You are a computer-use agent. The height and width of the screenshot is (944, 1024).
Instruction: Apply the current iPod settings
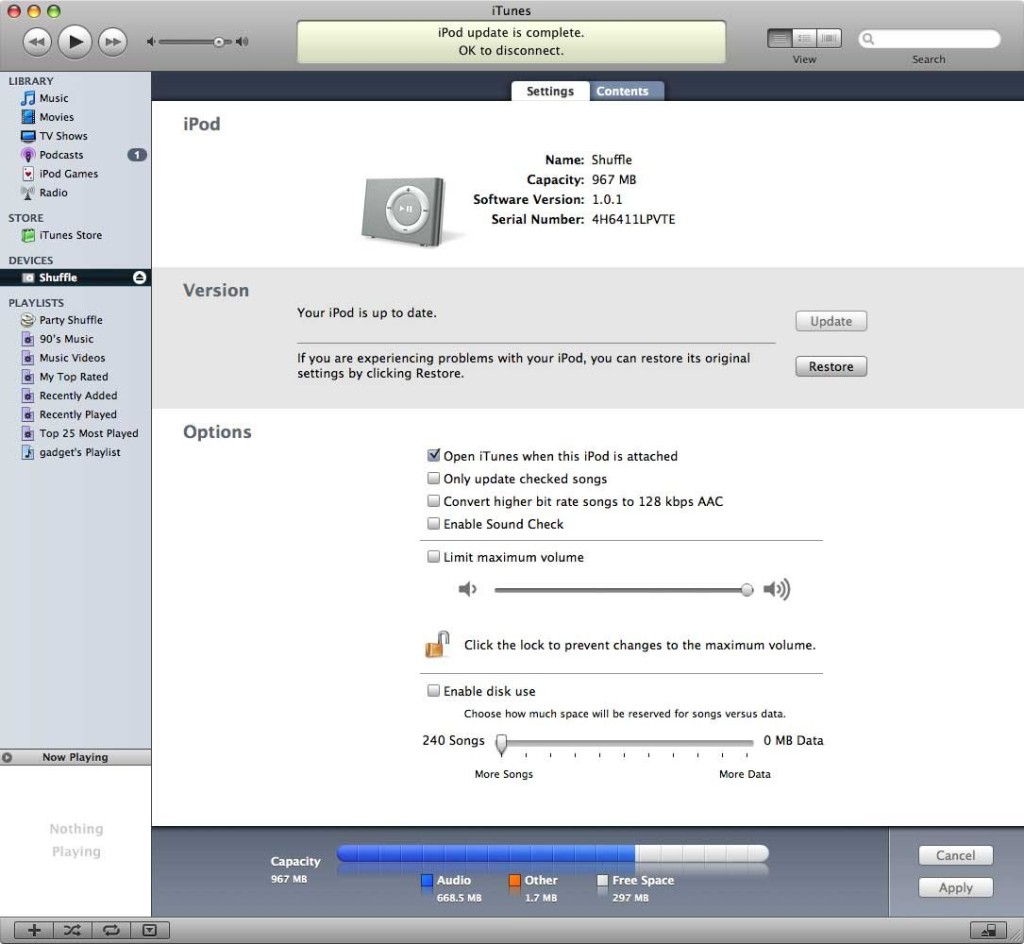coord(954,887)
